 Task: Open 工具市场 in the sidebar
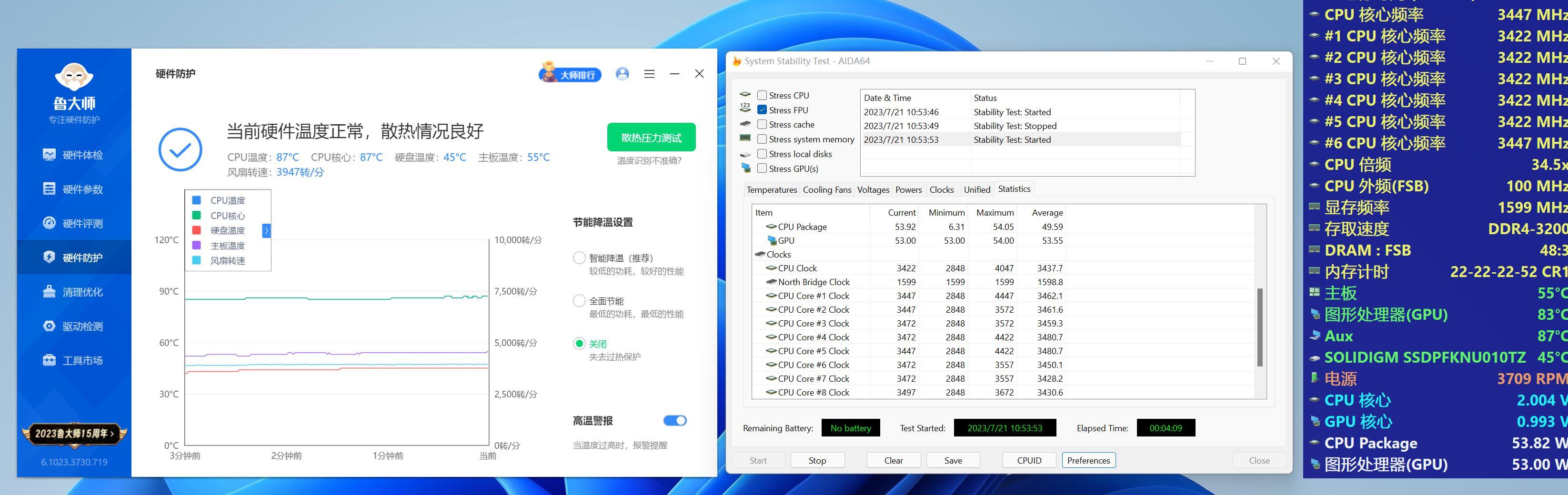tap(74, 360)
